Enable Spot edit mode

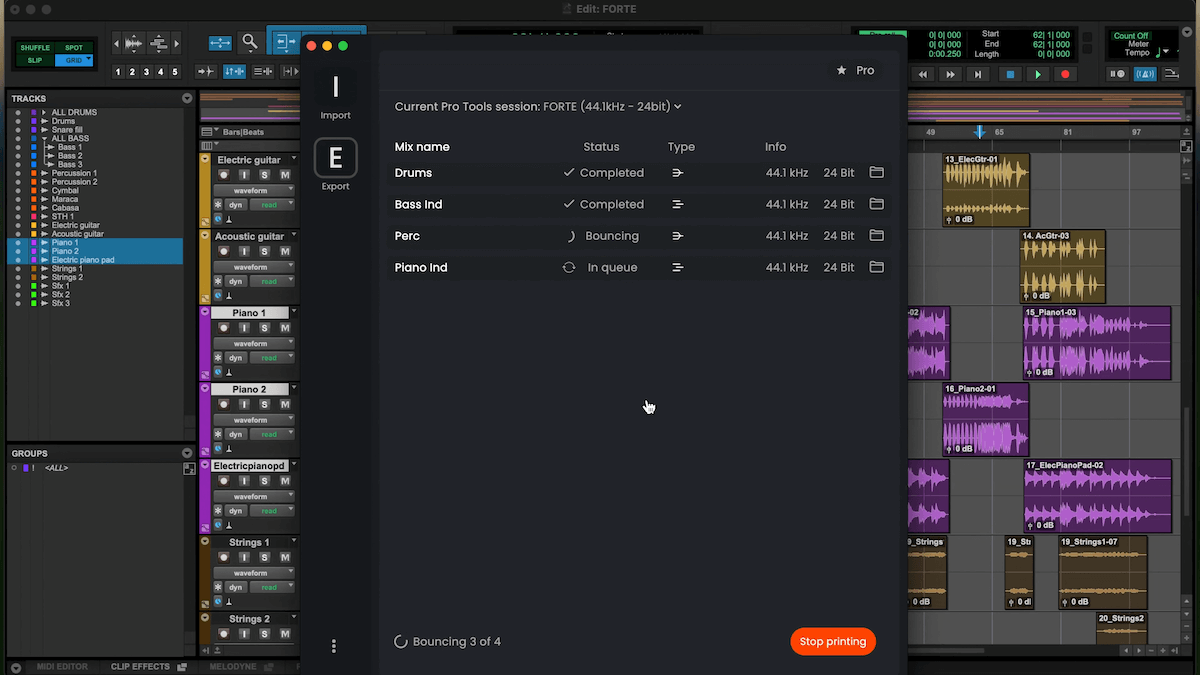[x=74, y=48]
